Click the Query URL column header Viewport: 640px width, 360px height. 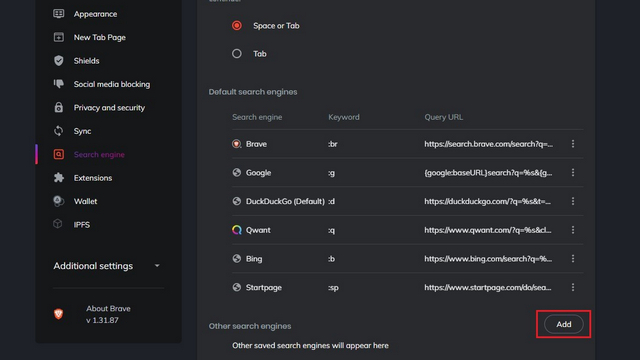(444, 117)
